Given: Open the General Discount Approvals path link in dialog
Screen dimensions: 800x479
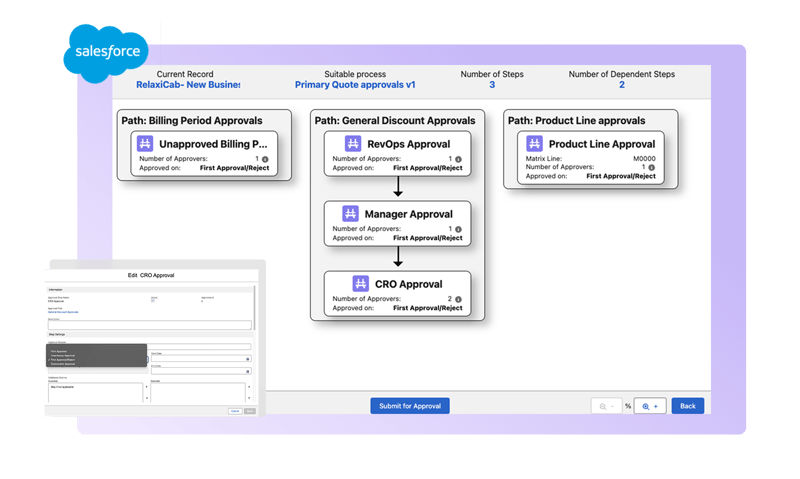Looking at the screenshot, I should (x=63, y=312).
